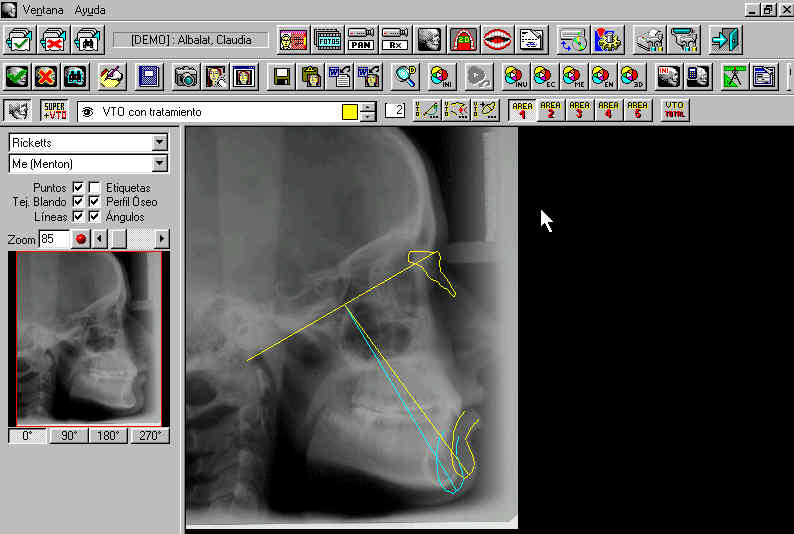Expand the Me (Menton) point dropdown
794x534 pixels.
pos(160,163)
